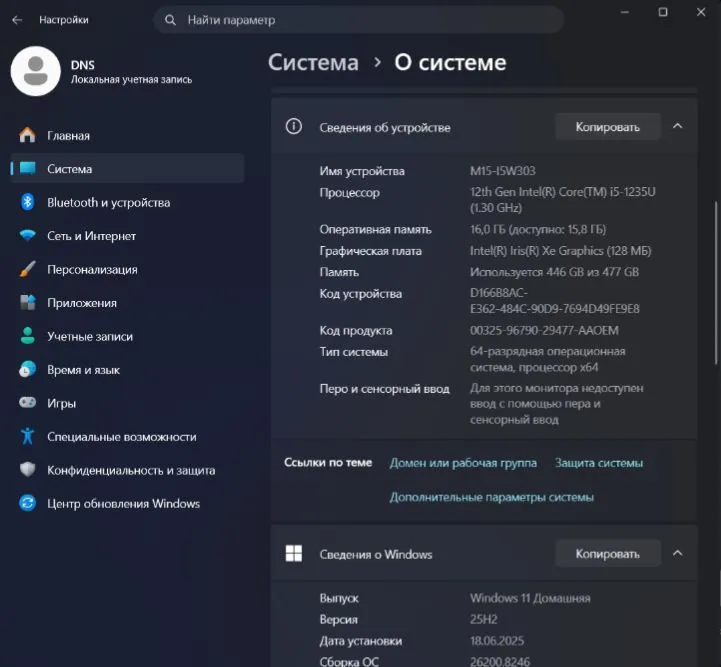Open Дополнительные параметры системы link
This screenshot has width=721, height=667.
click(492, 497)
